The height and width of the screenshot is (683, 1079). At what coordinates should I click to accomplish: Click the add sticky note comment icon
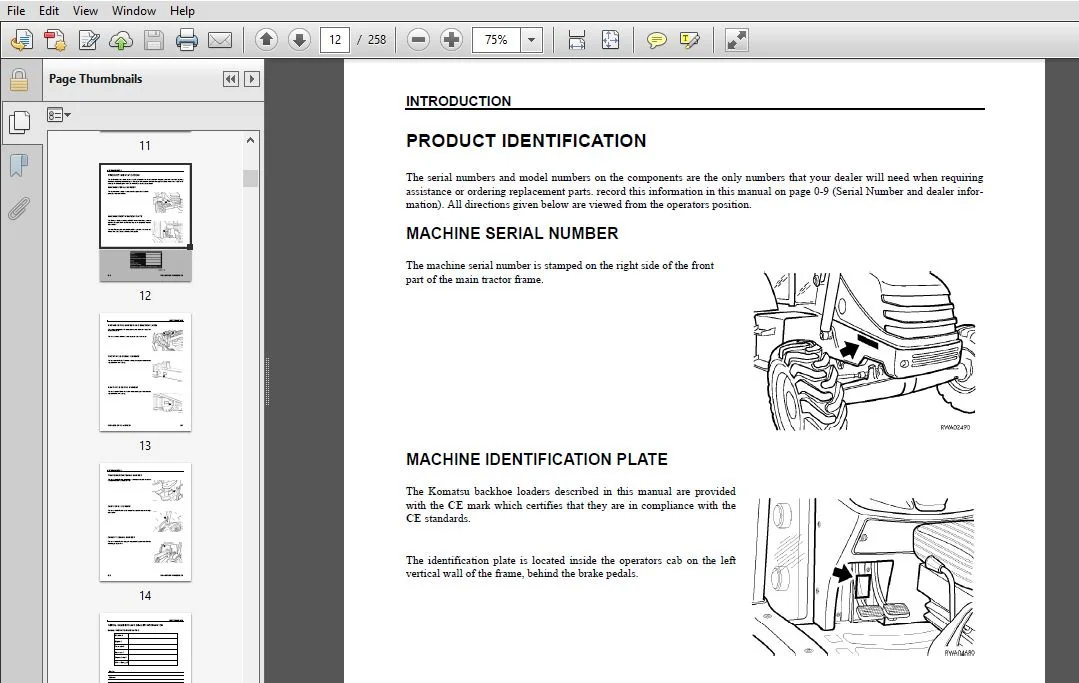[x=656, y=40]
